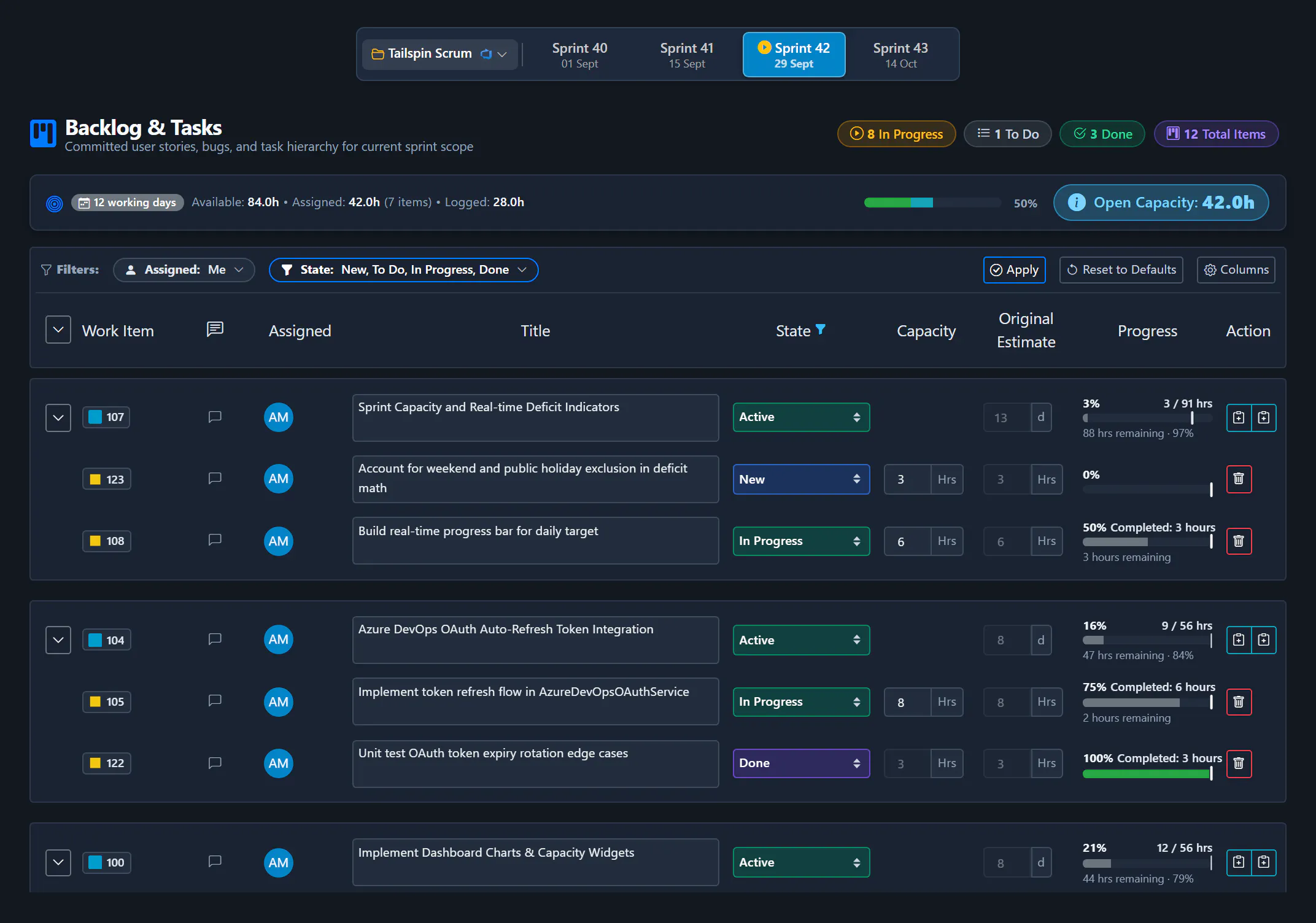Delete task 123 with trash icon
This screenshot has height=923, width=1316.
(1239, 479)
